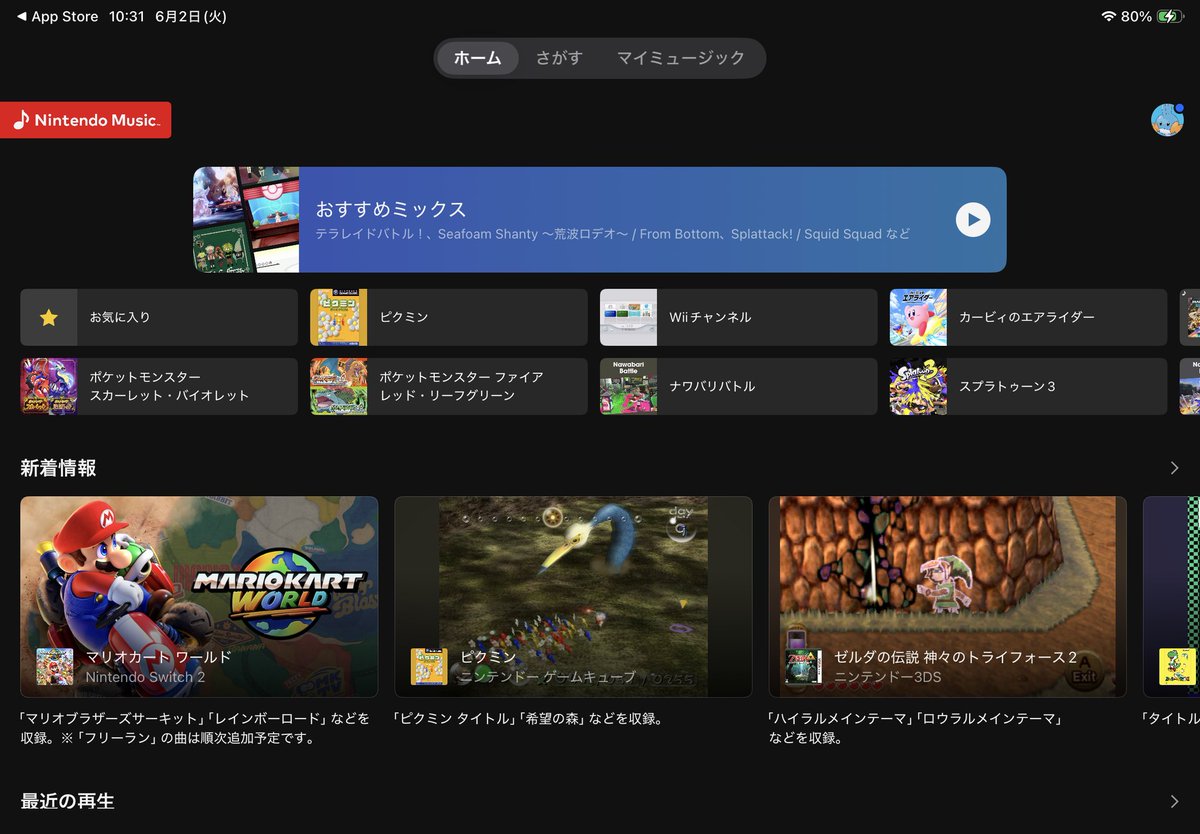Expand the 新着情報 section chevron
The image size is (1200, 834).
1174,468
